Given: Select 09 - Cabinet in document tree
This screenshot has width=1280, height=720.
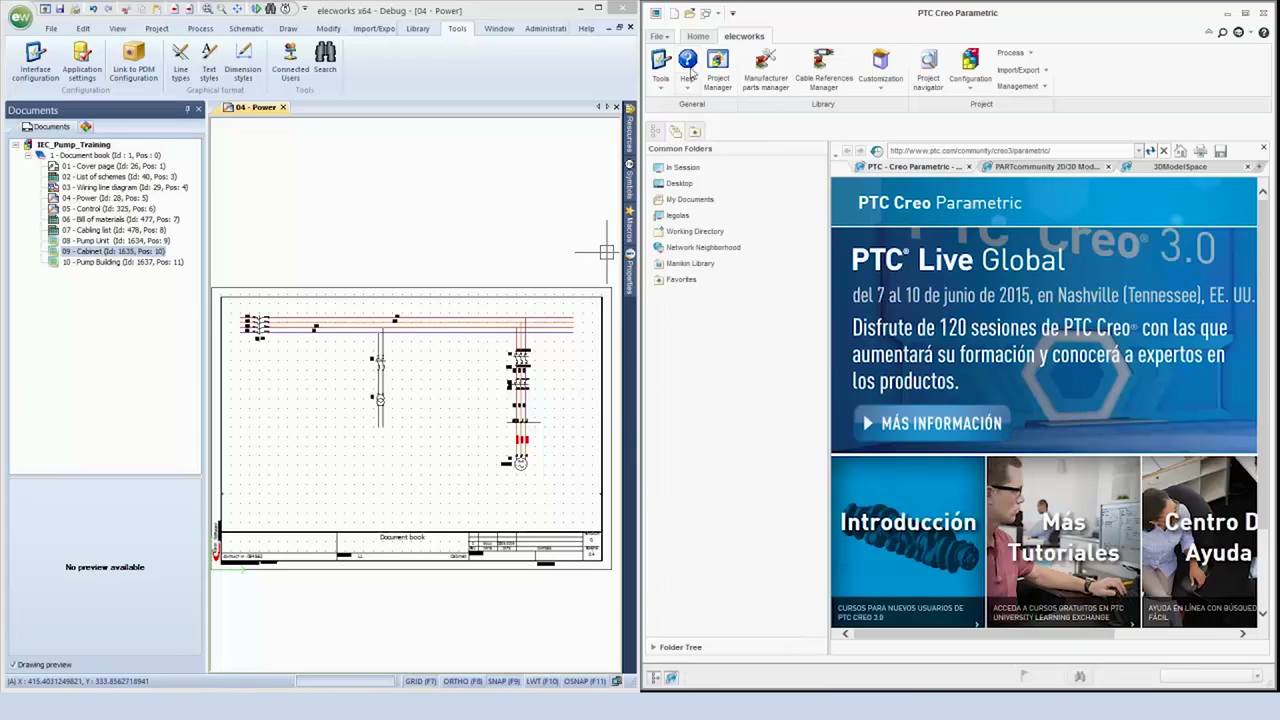Looking at the screenshot, I should 113,252.
